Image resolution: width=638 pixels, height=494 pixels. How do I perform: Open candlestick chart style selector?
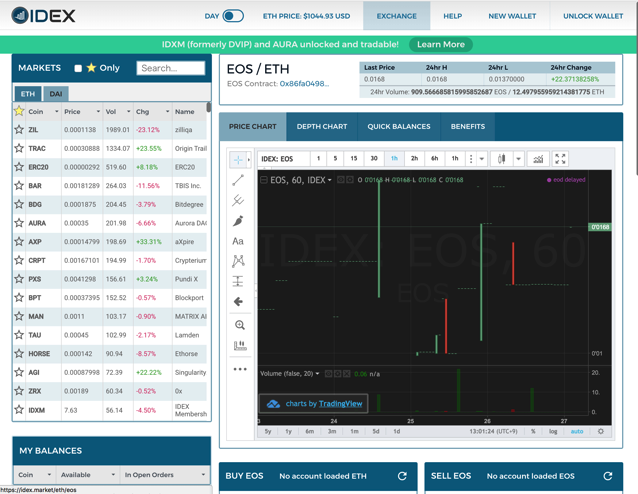click(x=501, y=159)
